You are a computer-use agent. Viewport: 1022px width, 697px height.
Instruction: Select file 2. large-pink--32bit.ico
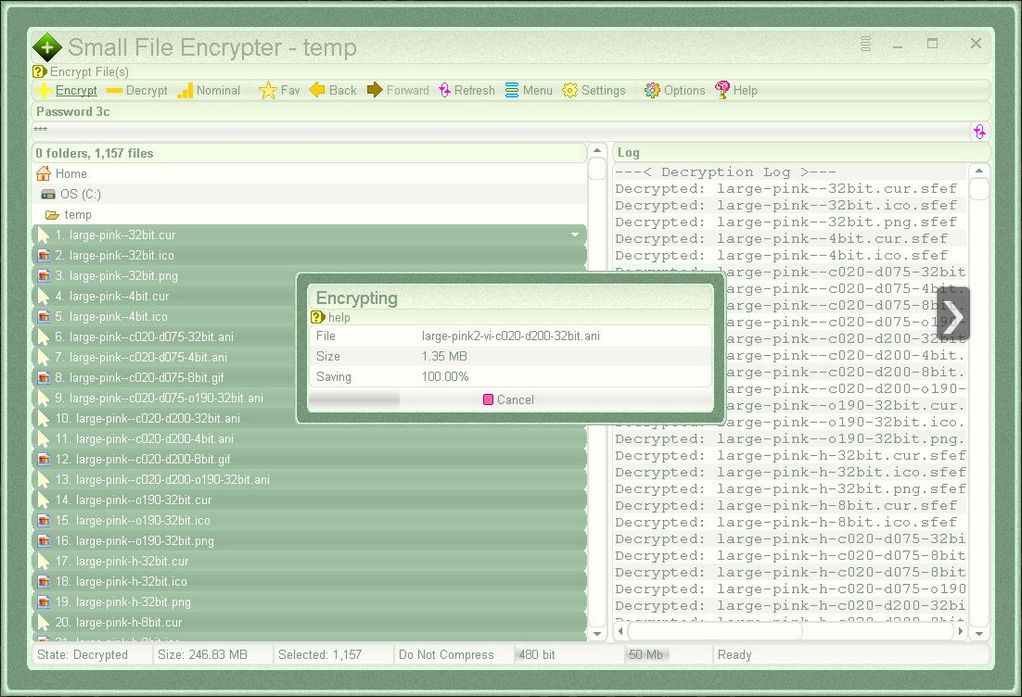click(310, 256)
